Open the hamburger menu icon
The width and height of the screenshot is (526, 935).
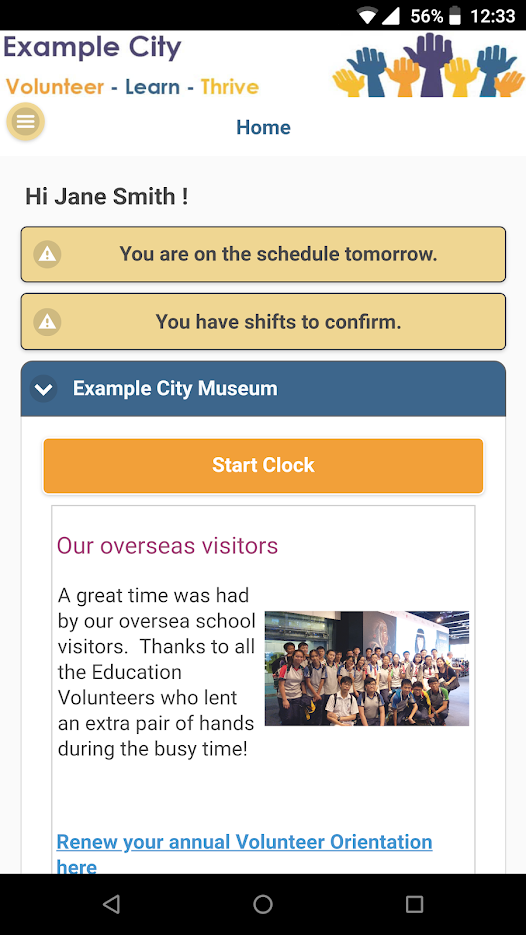point(26,122)
